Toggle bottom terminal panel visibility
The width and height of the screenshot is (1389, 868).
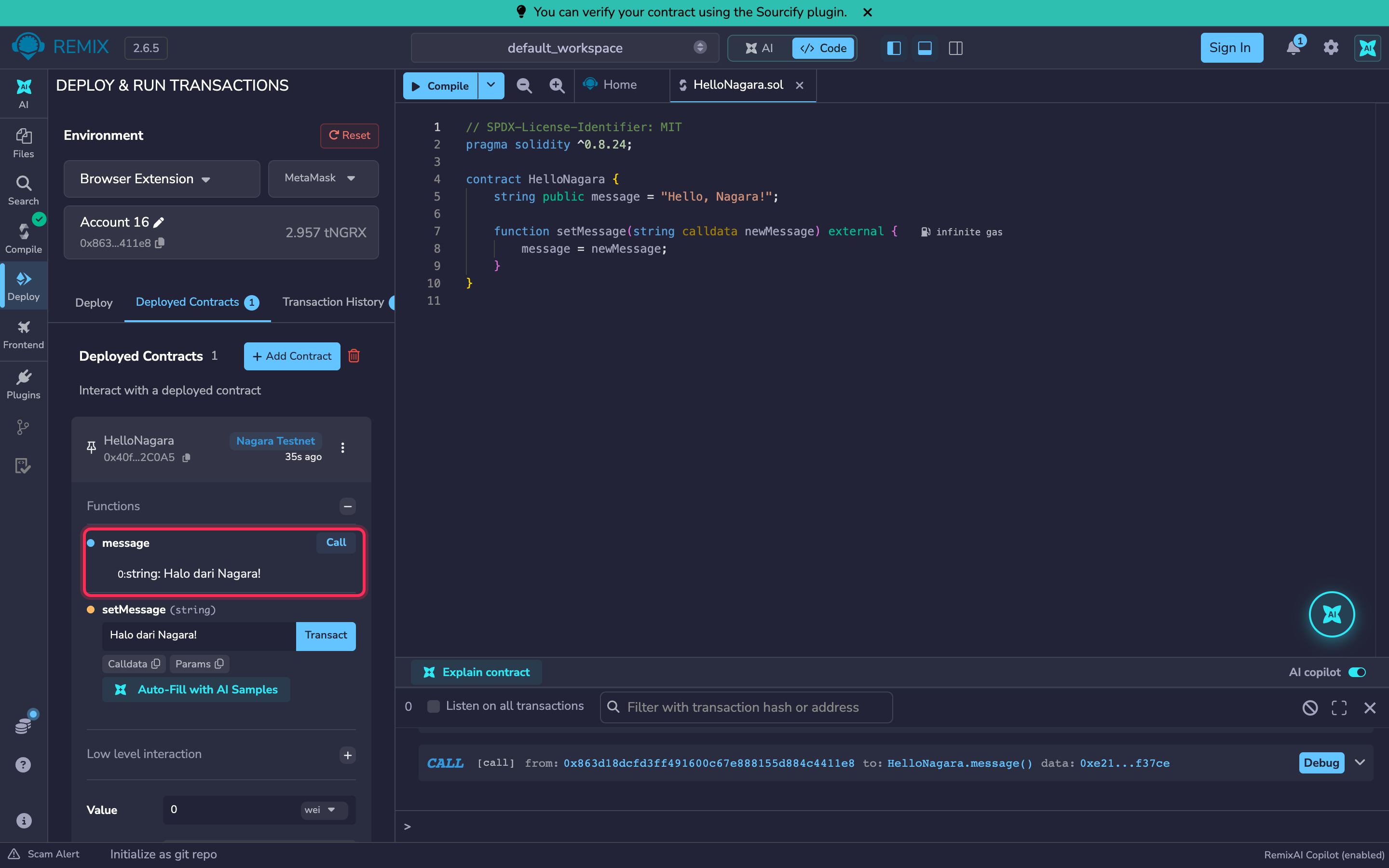925,48
